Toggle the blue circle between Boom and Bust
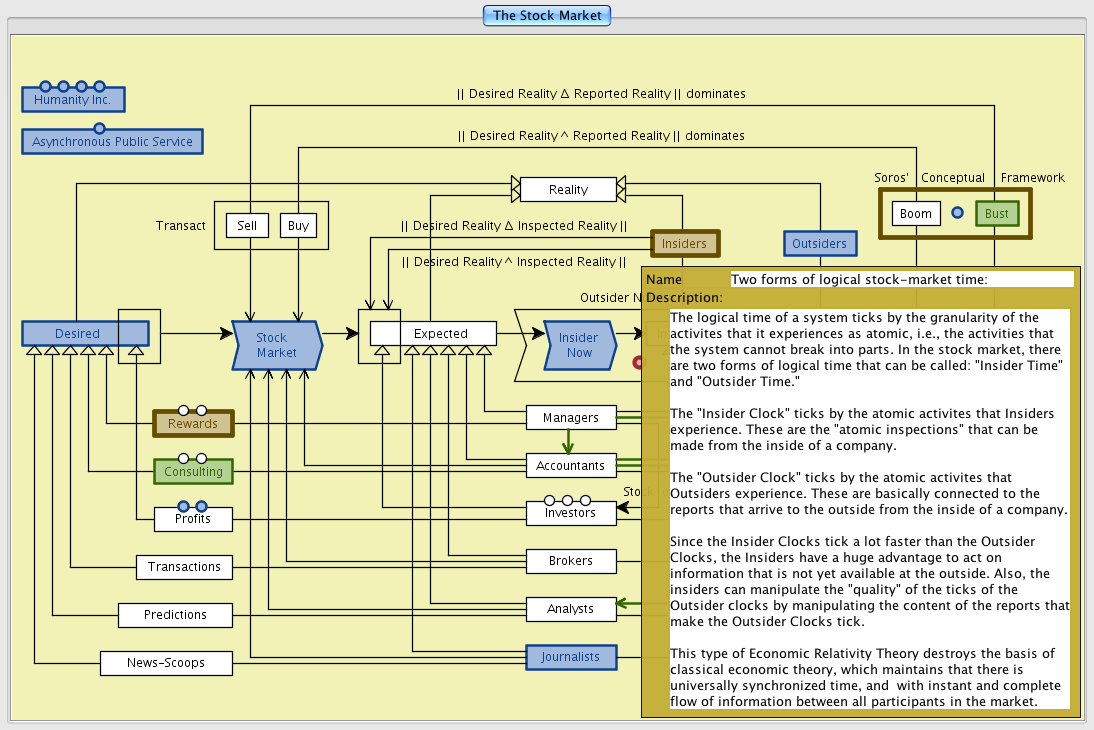Screen dimensions: 1094x730 click(957, 213)
